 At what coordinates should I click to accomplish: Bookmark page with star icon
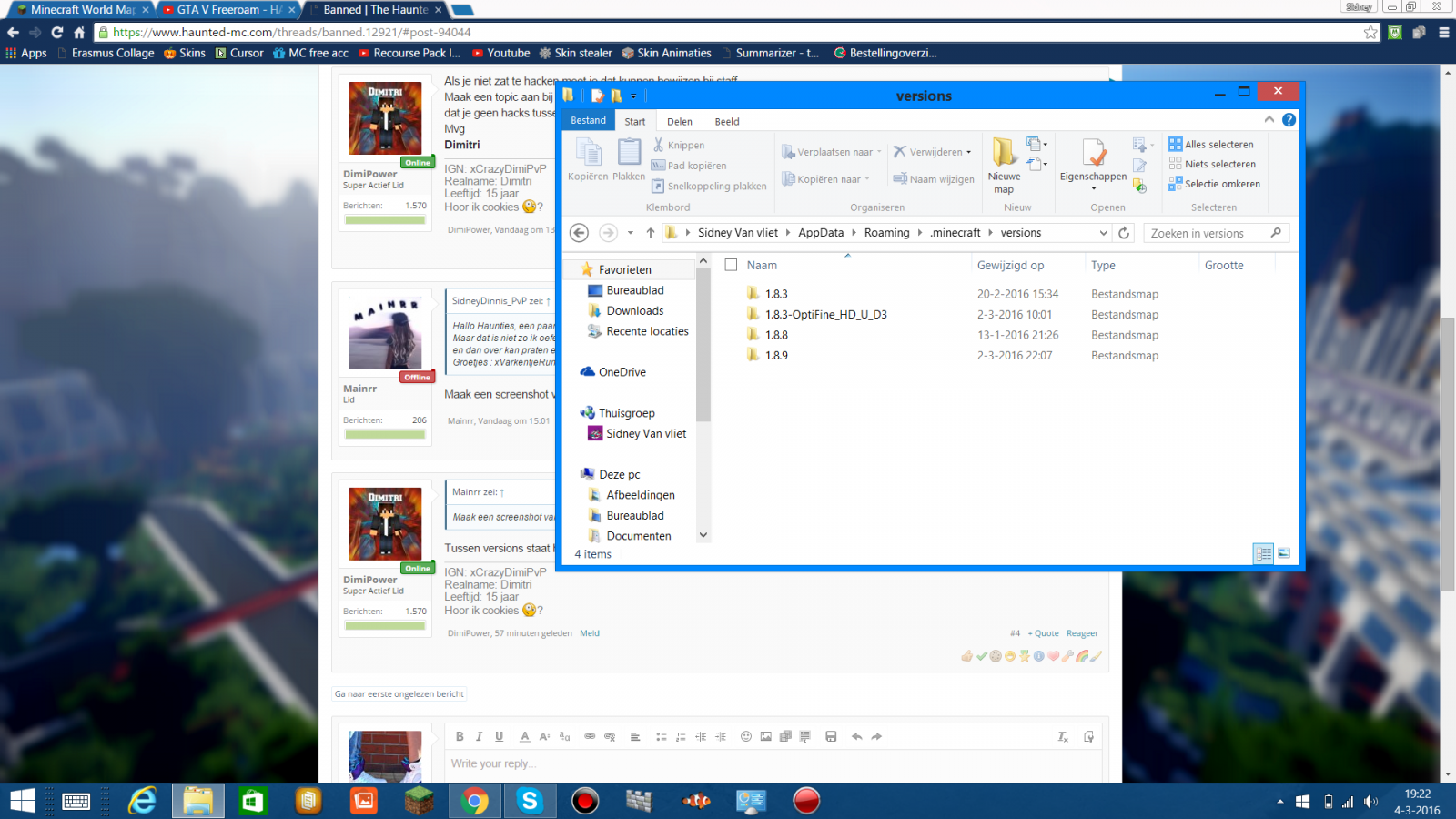(1370, 32)
